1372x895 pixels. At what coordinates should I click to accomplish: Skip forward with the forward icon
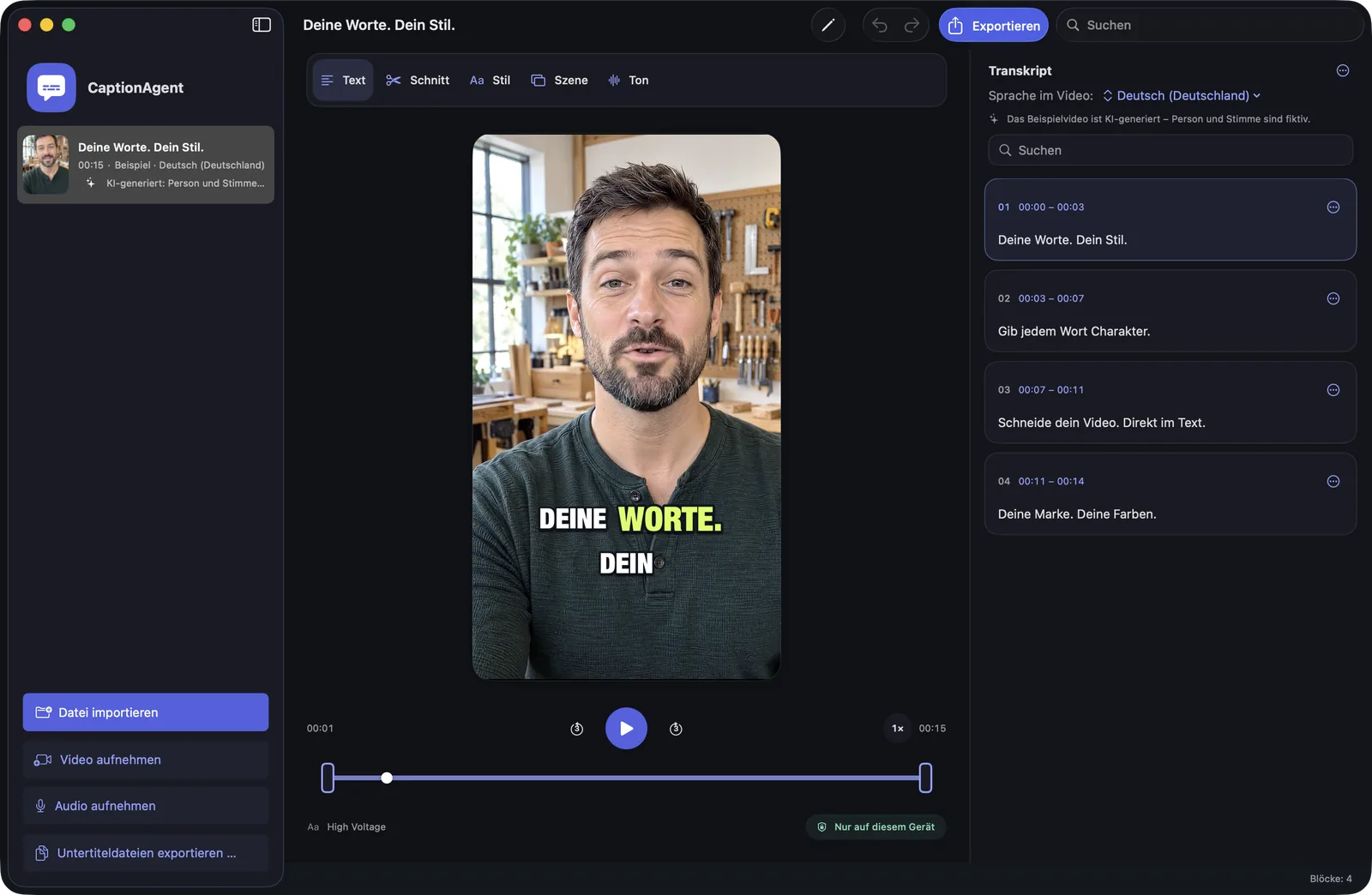click(x=676, y=729)
